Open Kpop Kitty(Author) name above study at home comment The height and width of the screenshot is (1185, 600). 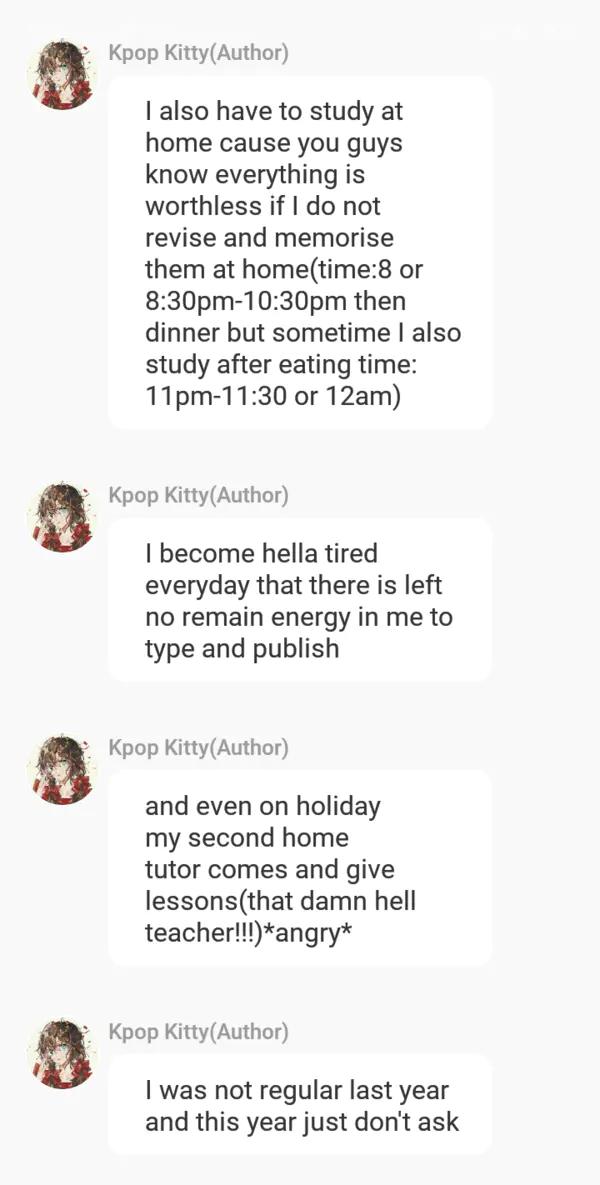tap(198, 53)
